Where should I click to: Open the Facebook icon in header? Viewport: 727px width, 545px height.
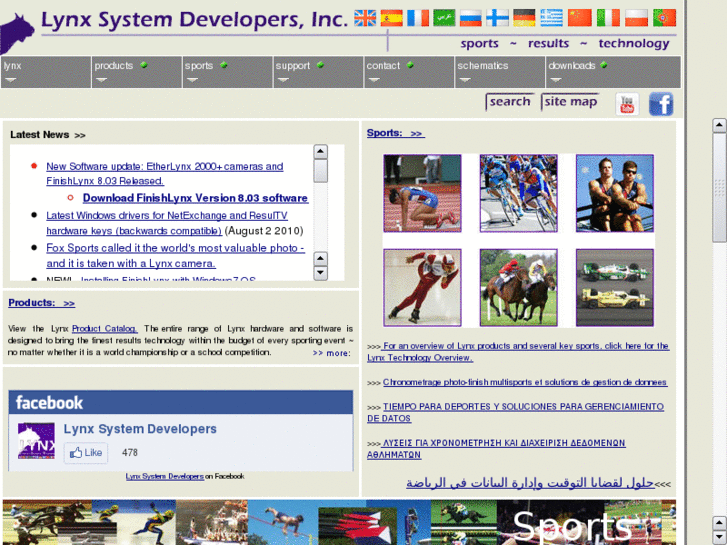661,104
